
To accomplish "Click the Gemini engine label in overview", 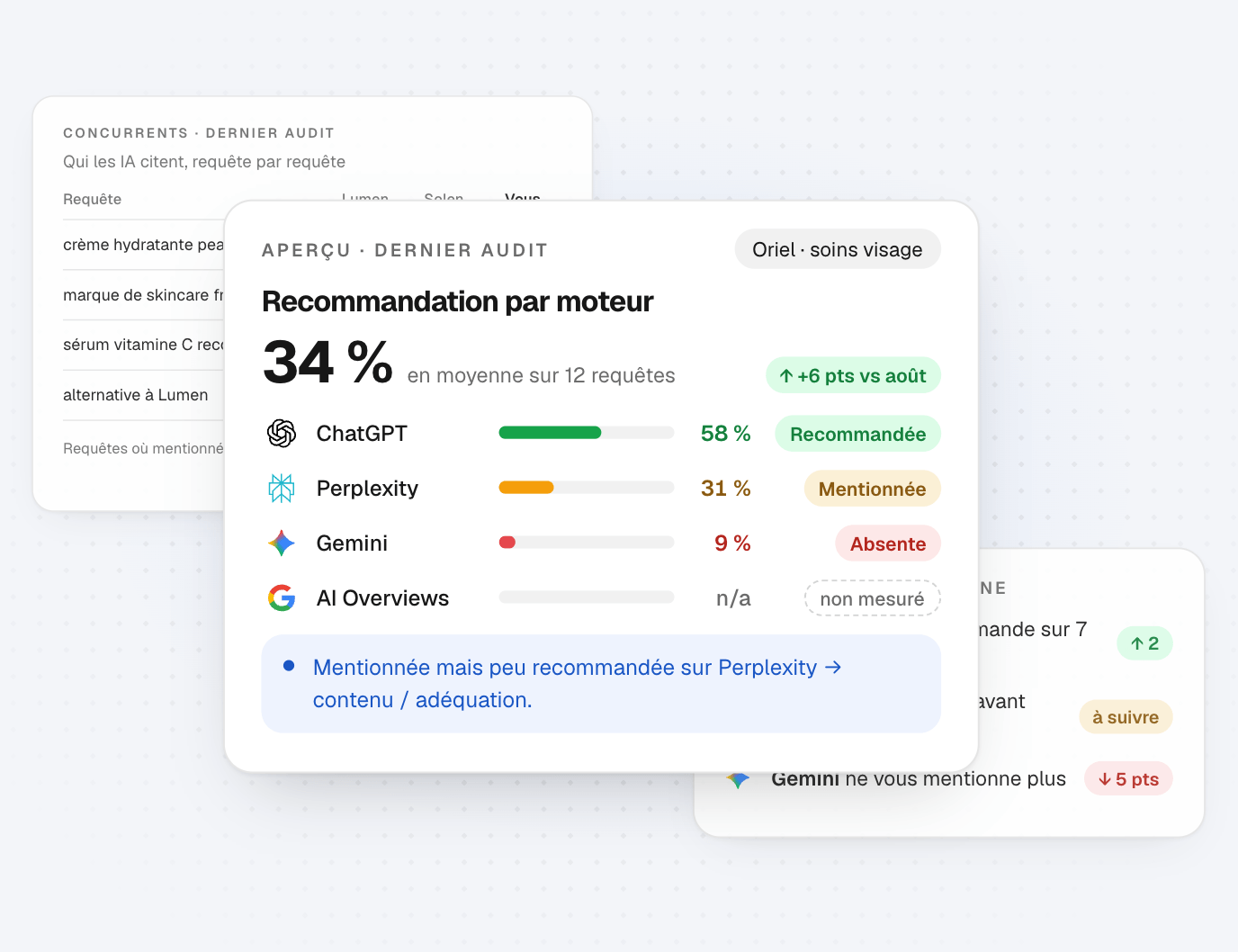I will [x=352, y=543].
